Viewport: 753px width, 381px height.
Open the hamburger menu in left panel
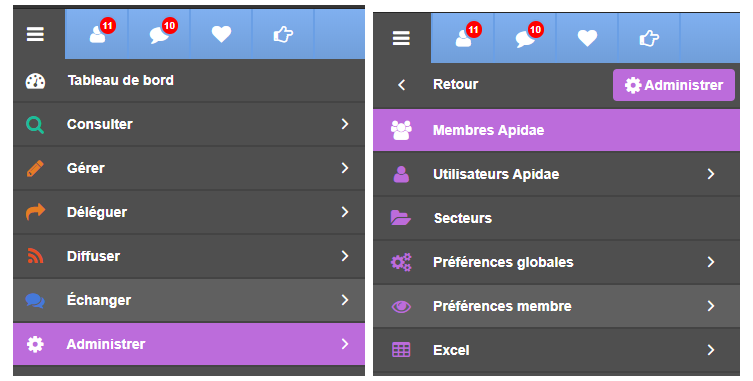click(36, 34)
